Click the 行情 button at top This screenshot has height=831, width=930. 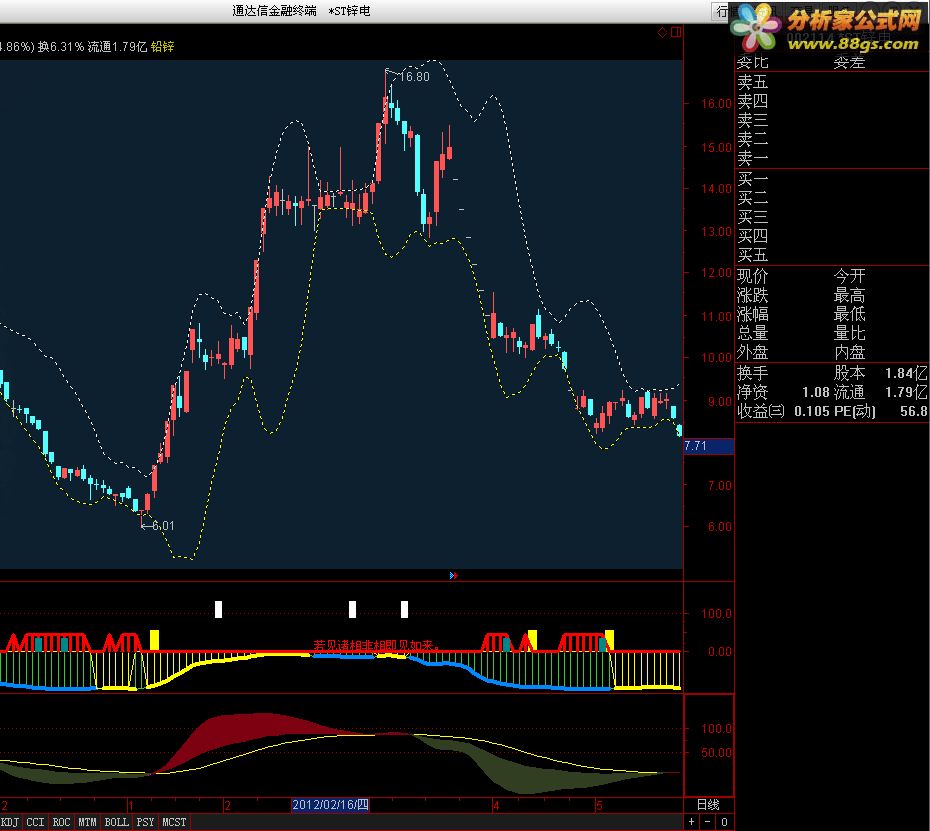pos(722,11)
